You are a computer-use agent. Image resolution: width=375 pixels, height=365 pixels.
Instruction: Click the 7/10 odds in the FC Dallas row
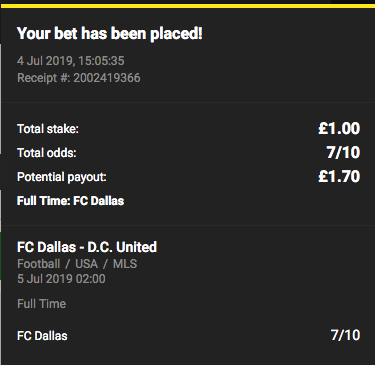click(x=345, y=335)
